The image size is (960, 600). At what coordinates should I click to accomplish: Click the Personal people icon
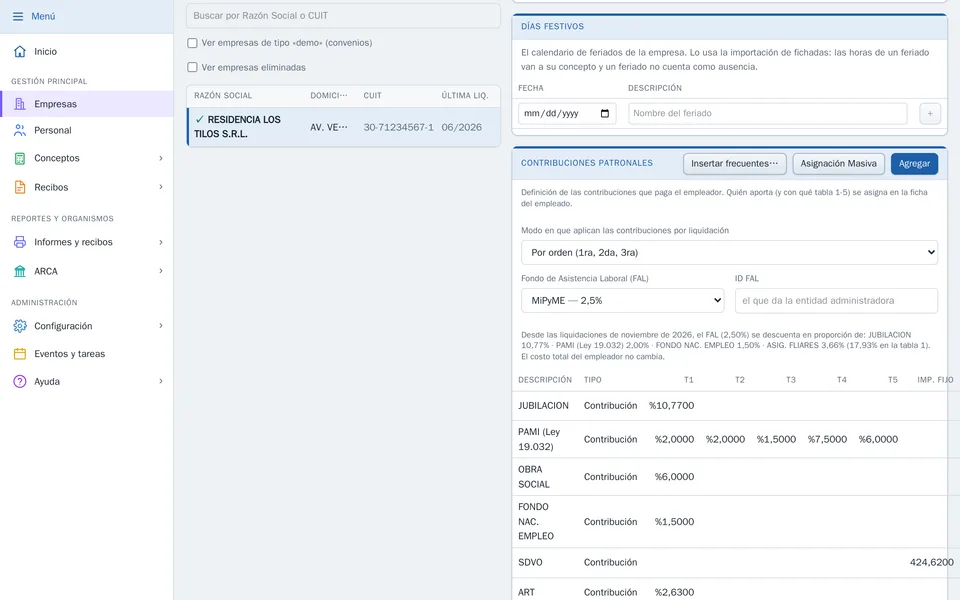(x=20, y=130)
